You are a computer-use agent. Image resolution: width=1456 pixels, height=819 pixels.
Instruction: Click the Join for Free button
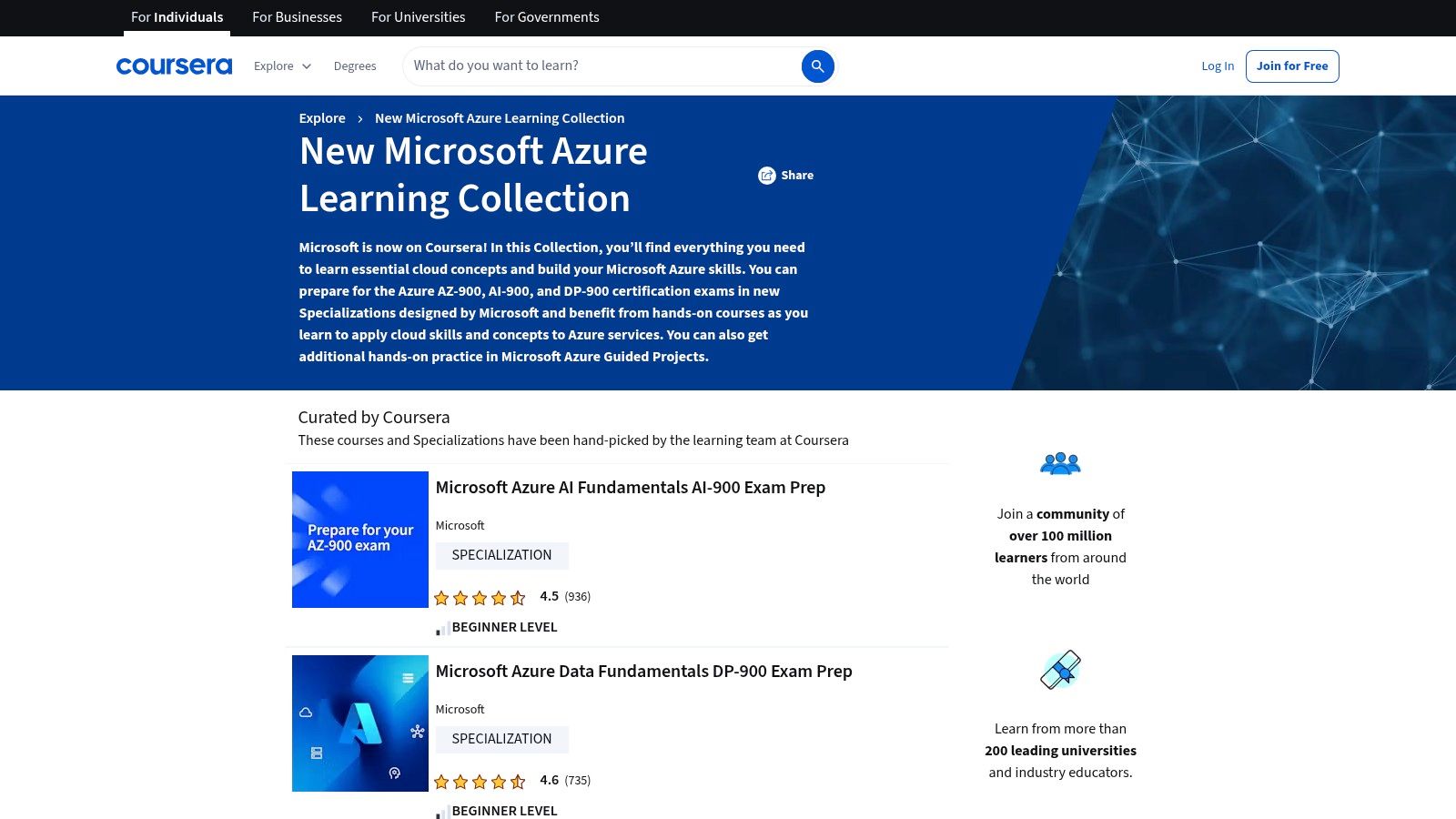point(1291,66)
